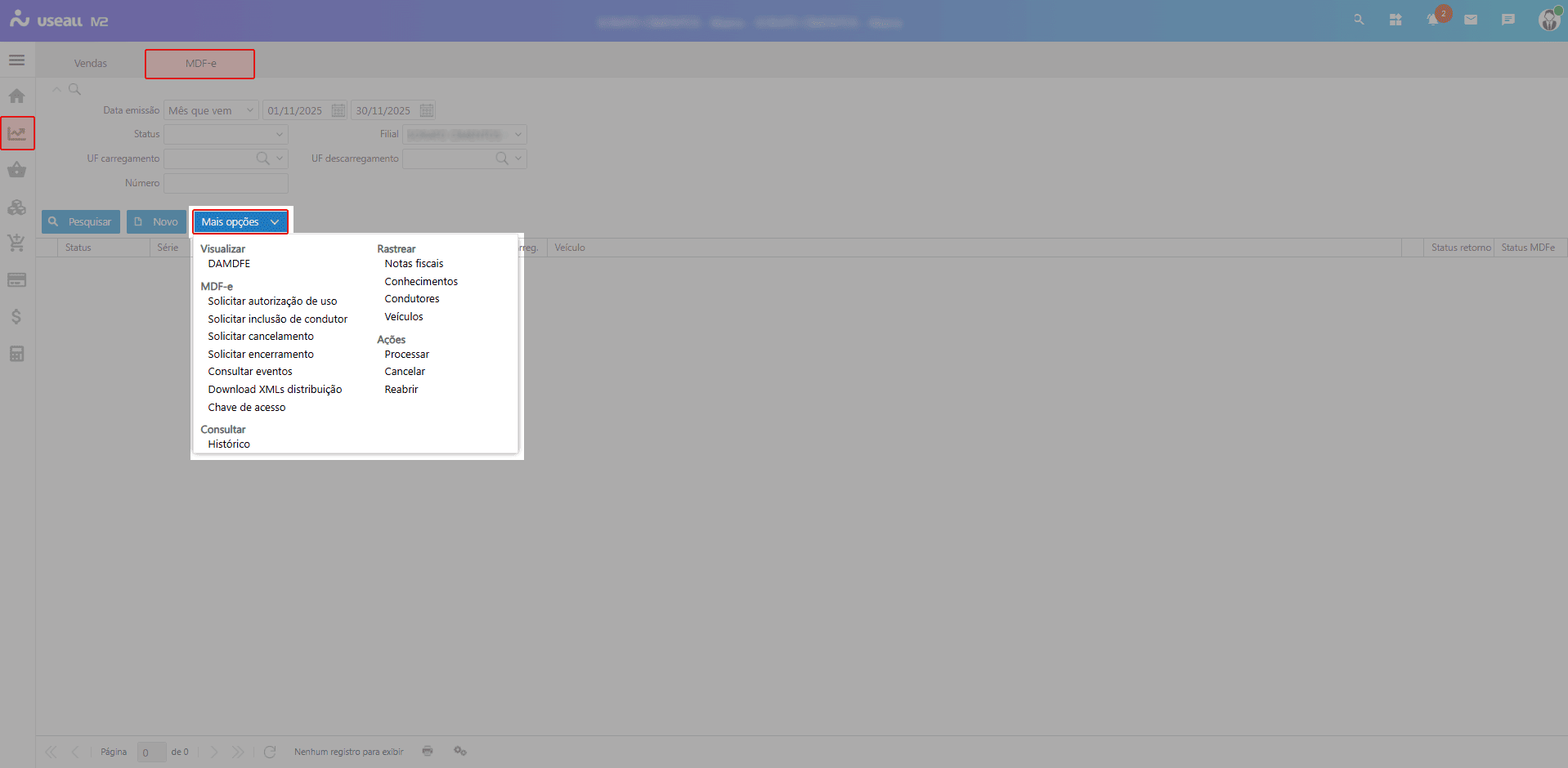Expand the Mais opções dropdown button
Viewport: 1568px width, 768px height.
tap(240, 222)
